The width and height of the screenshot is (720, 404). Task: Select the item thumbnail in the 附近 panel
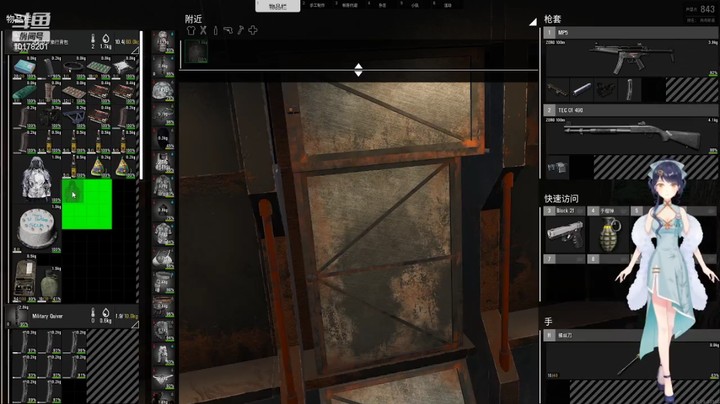click(x=196, y=51)
